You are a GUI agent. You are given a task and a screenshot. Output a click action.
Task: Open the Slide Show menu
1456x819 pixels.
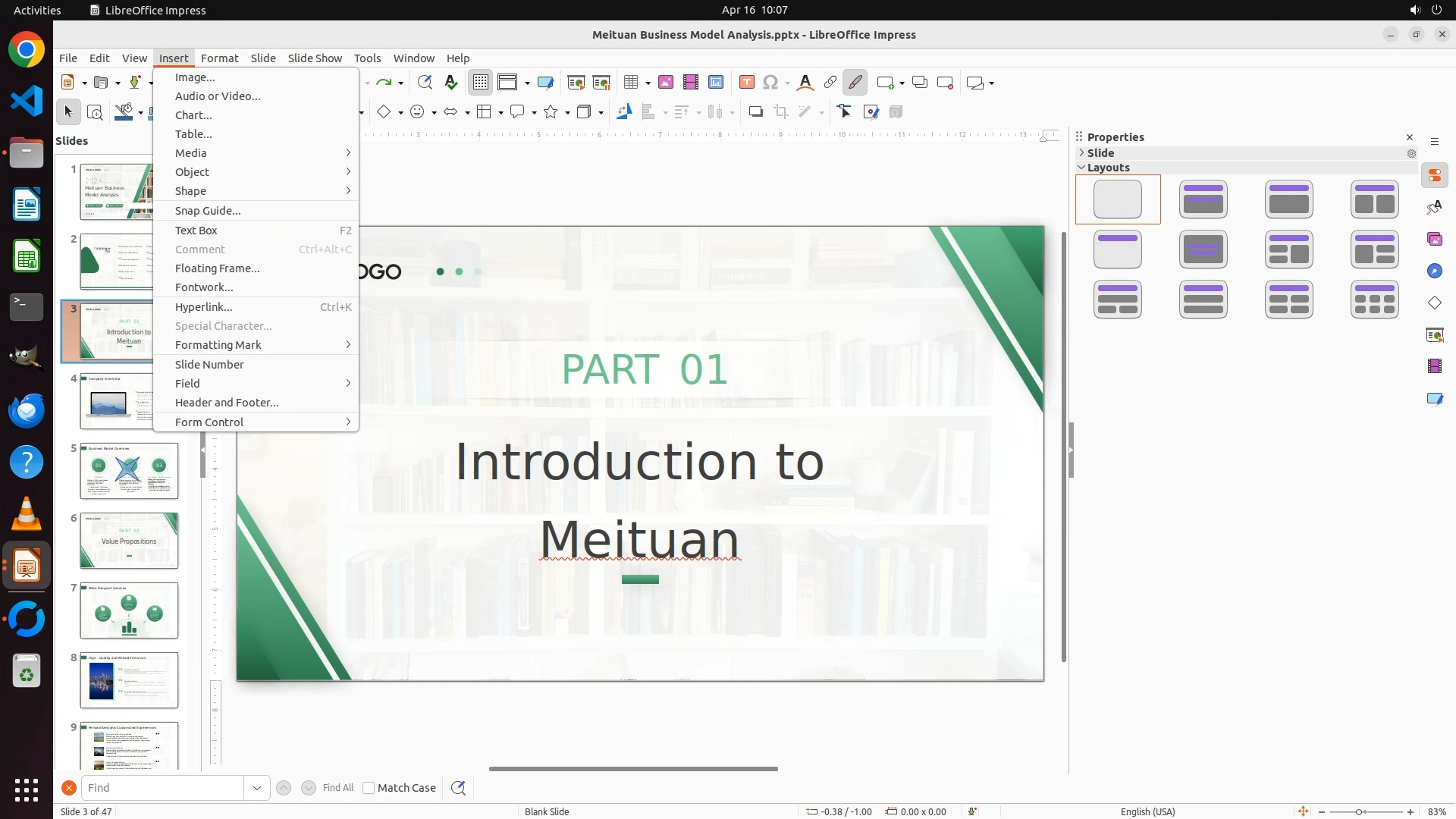315,58
